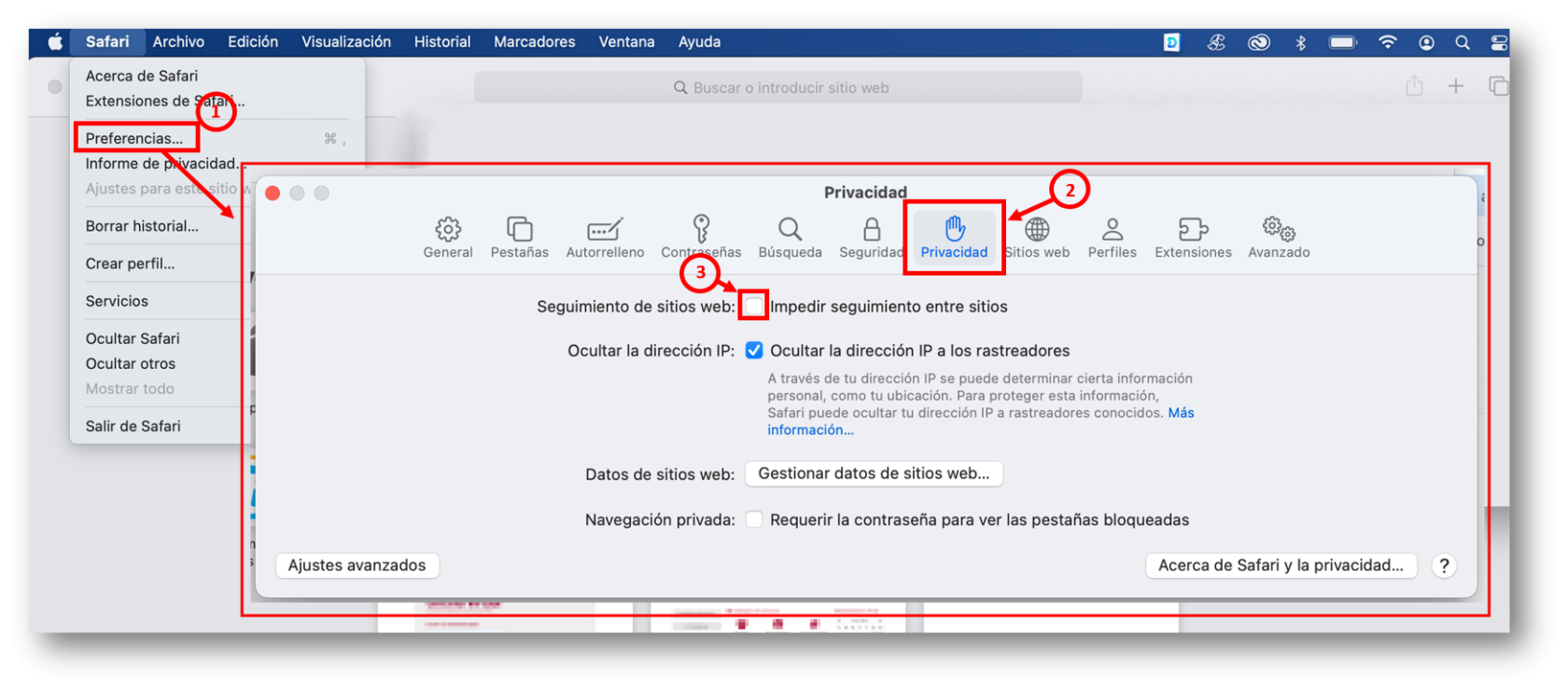Open the Visualización menu

pos(346,42)
